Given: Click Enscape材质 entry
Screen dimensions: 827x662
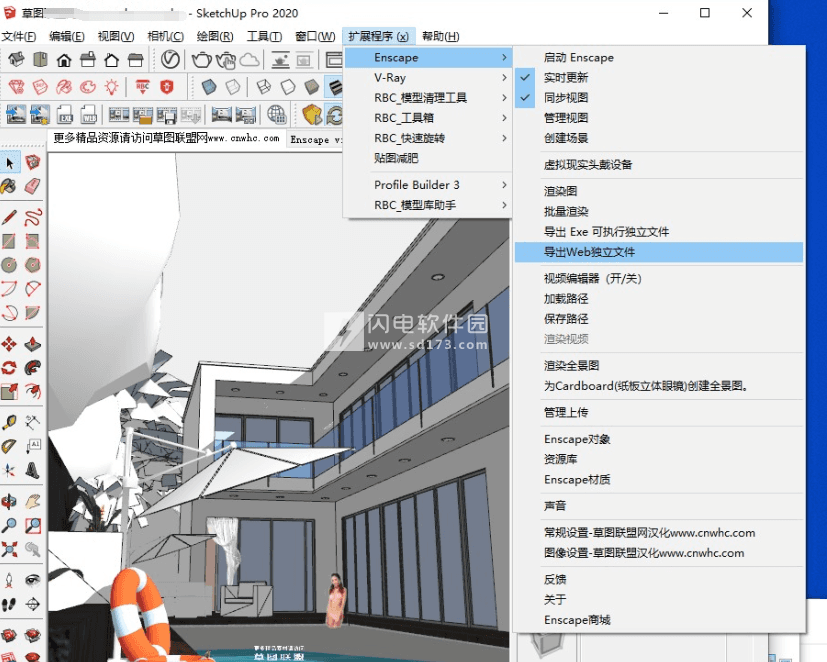Looking at the screenshot, I should pos(659,479).
